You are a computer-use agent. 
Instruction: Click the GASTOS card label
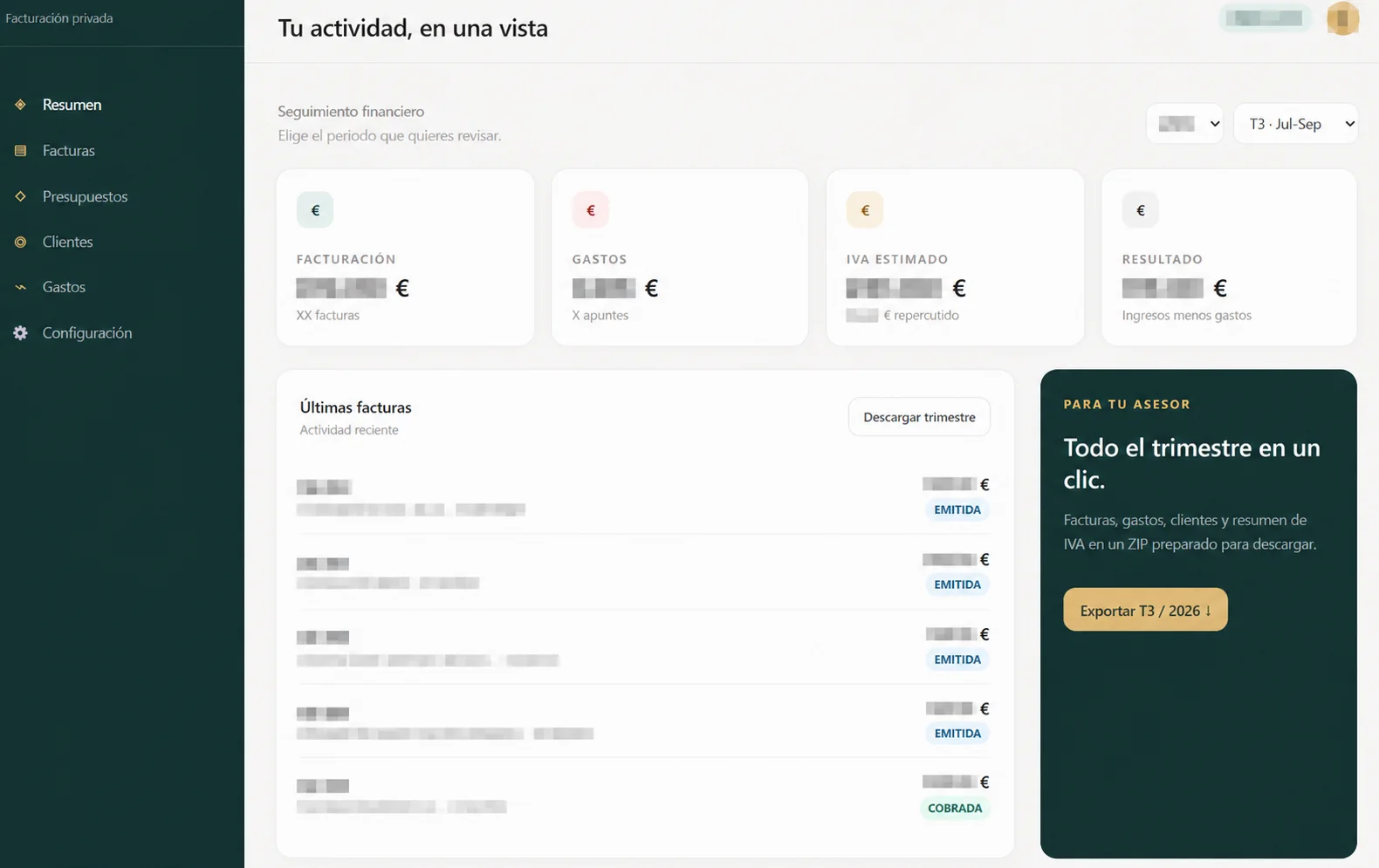point(600,259)
